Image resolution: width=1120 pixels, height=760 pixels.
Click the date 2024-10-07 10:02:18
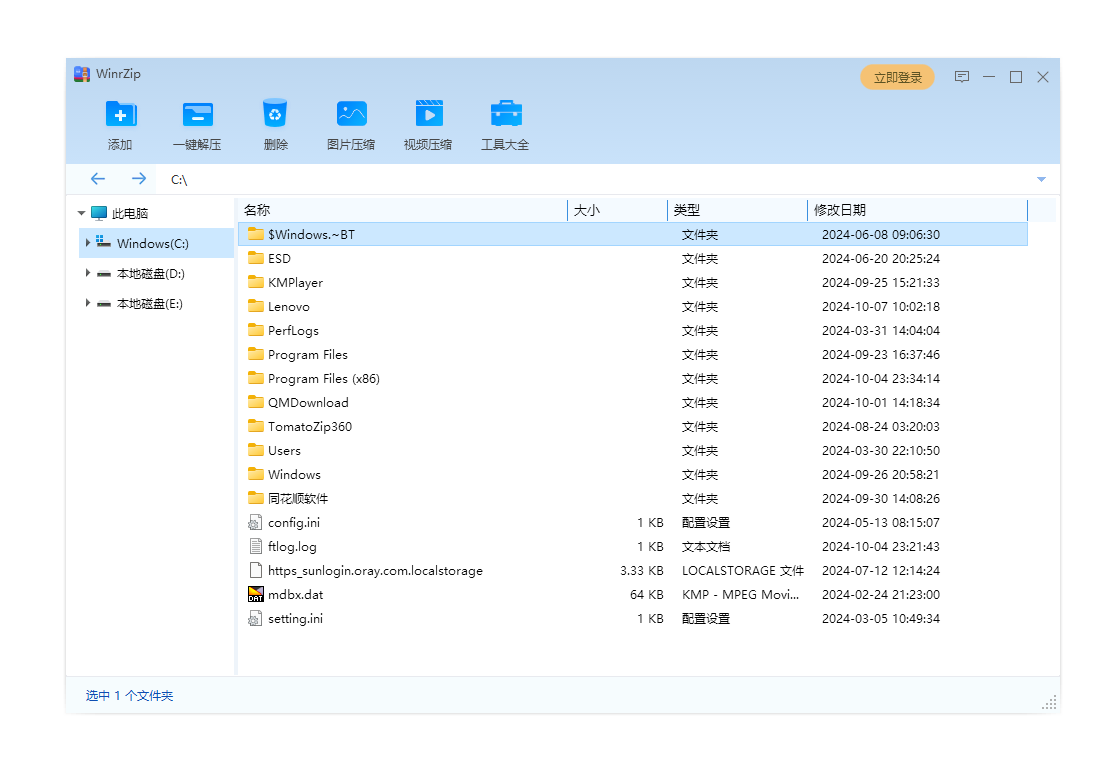click(x=881, y=306)
